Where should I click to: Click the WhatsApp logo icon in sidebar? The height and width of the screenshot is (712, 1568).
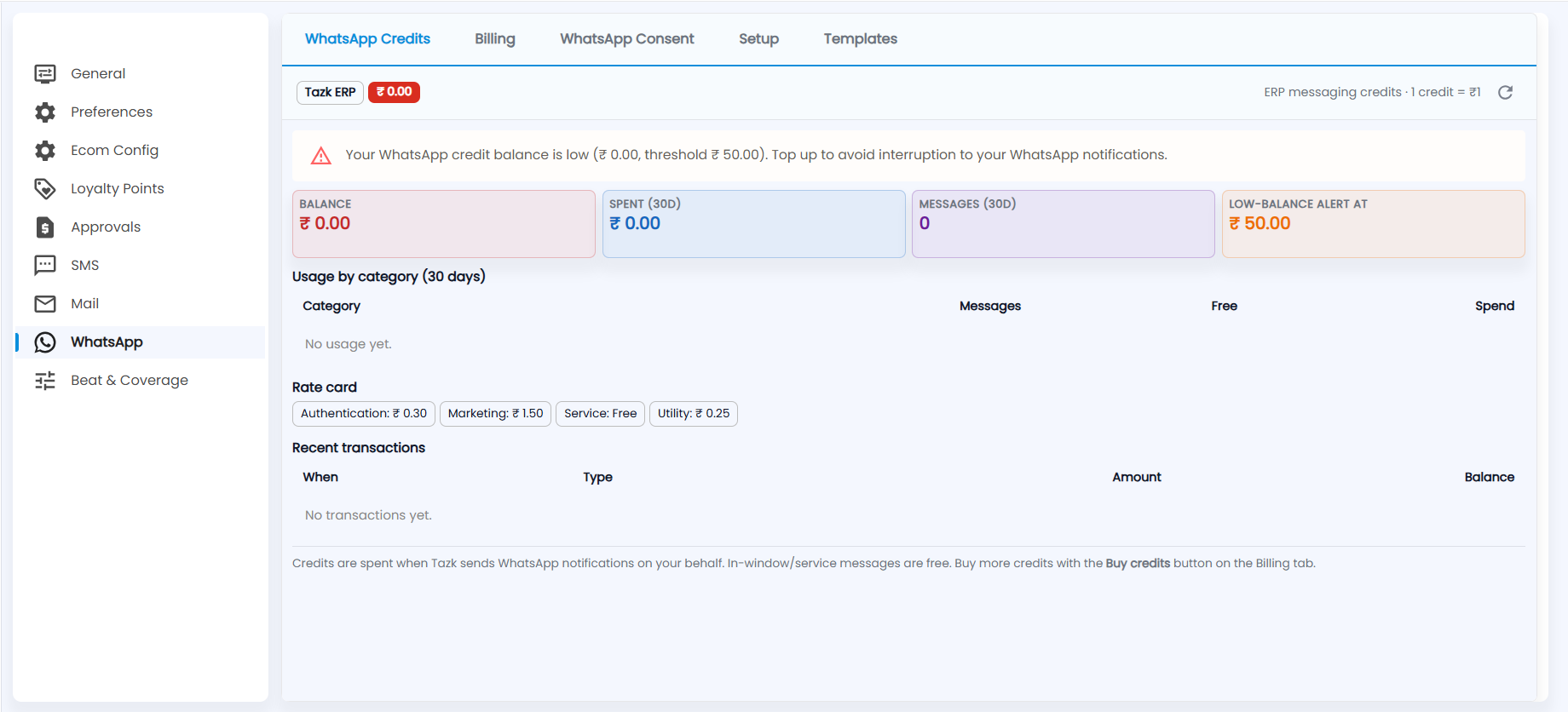[45, 342]
